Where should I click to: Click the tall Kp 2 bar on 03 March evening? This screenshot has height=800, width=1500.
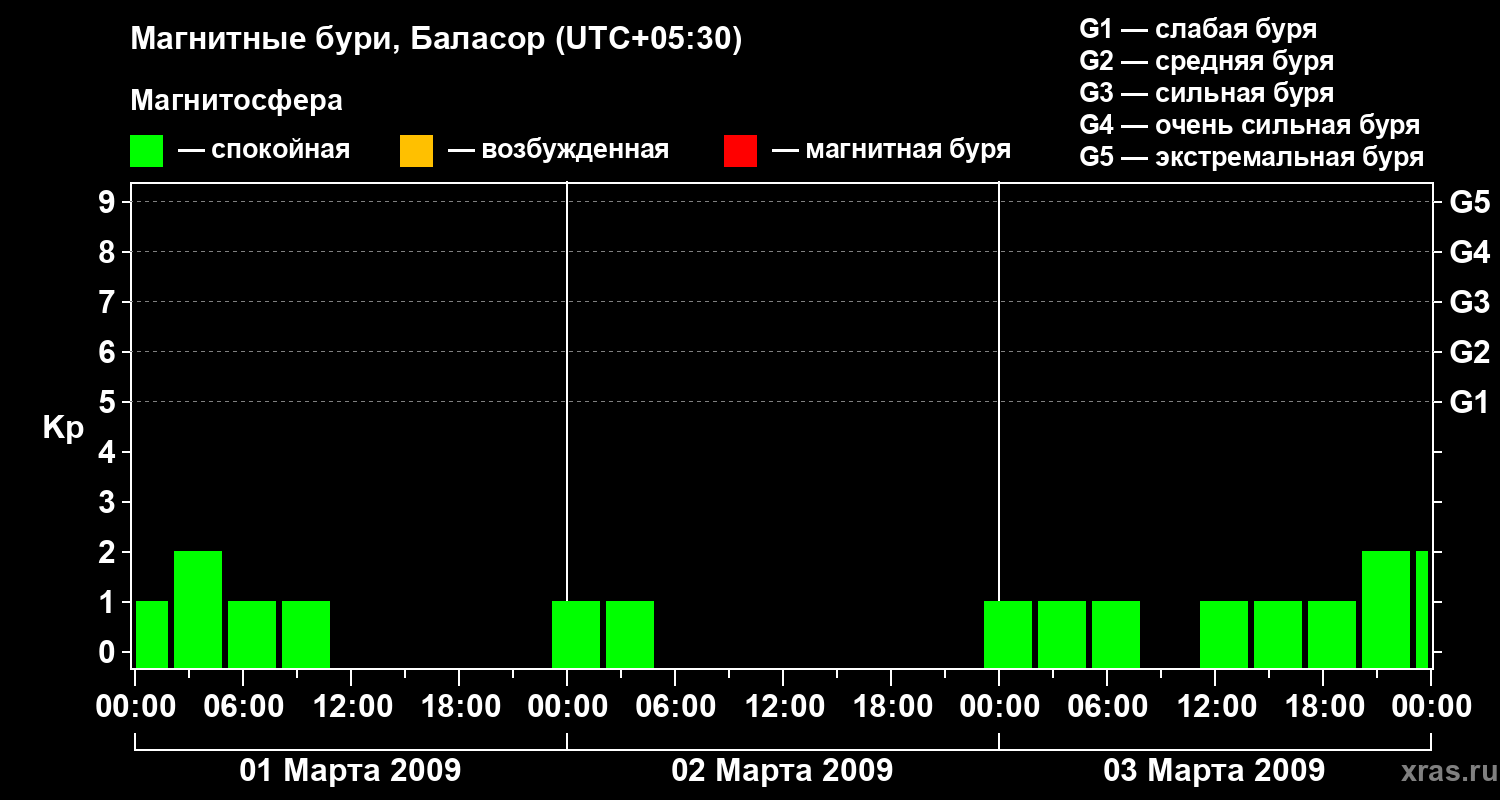click(1386, 609)
